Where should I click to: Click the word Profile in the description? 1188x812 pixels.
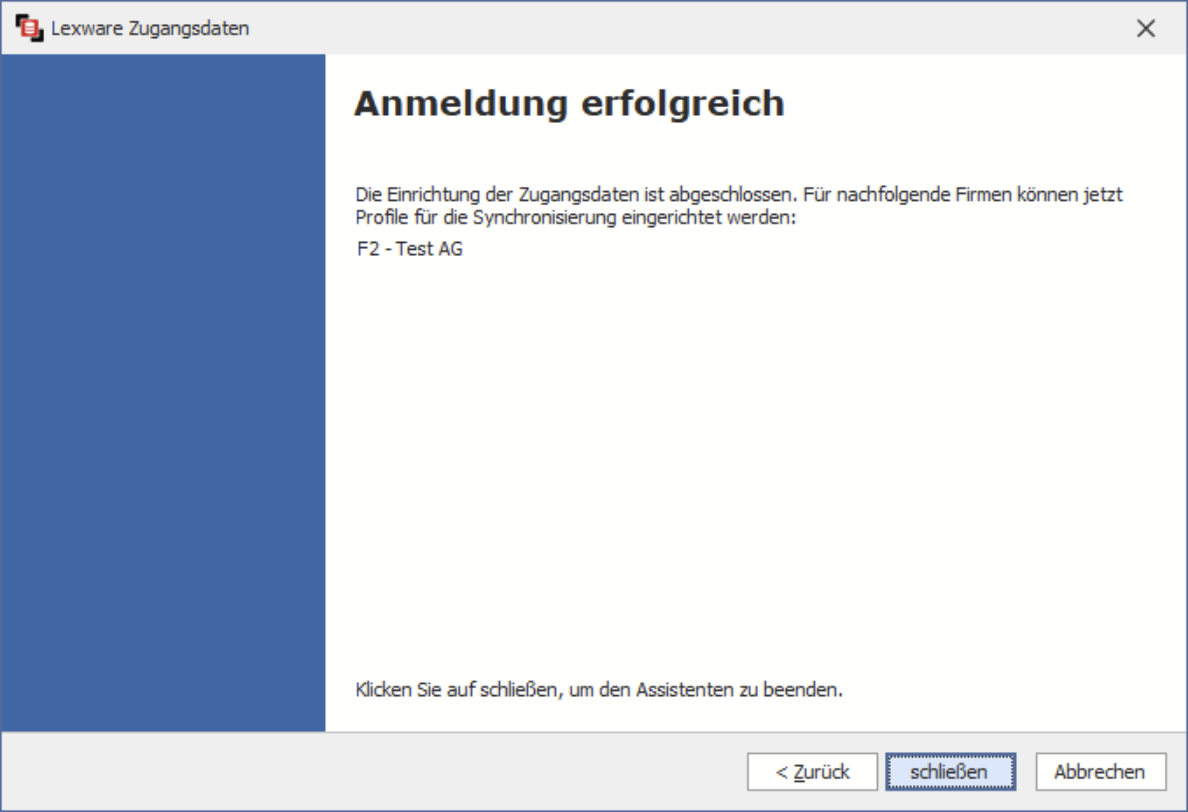point(378,218)
